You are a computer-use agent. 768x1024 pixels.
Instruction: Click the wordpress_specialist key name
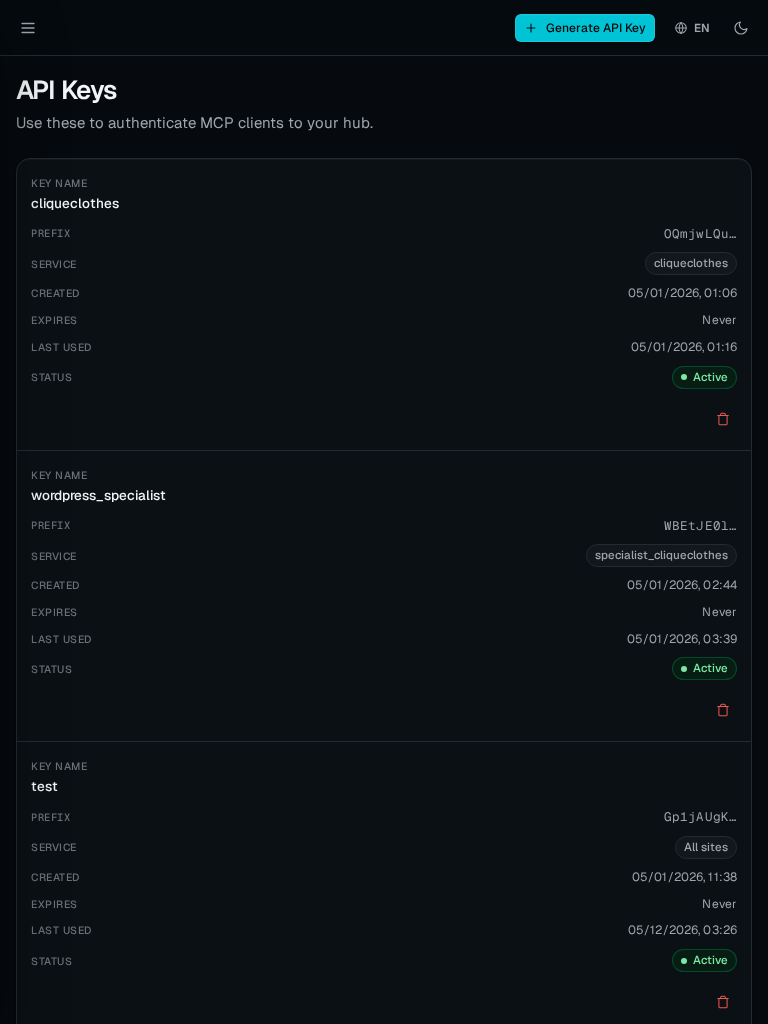[99, 496]
